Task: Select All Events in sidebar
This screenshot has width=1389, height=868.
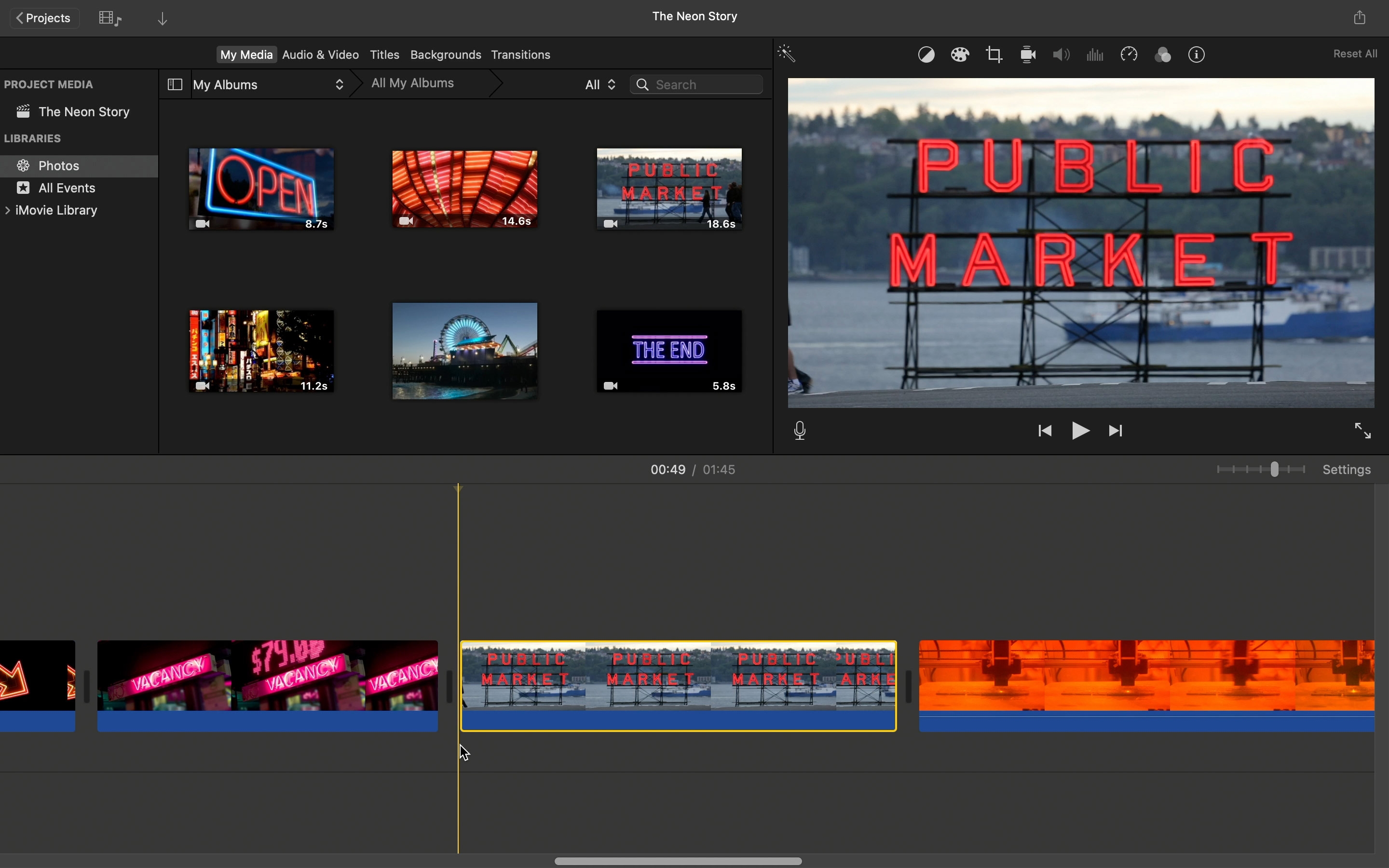Action: 79,188
